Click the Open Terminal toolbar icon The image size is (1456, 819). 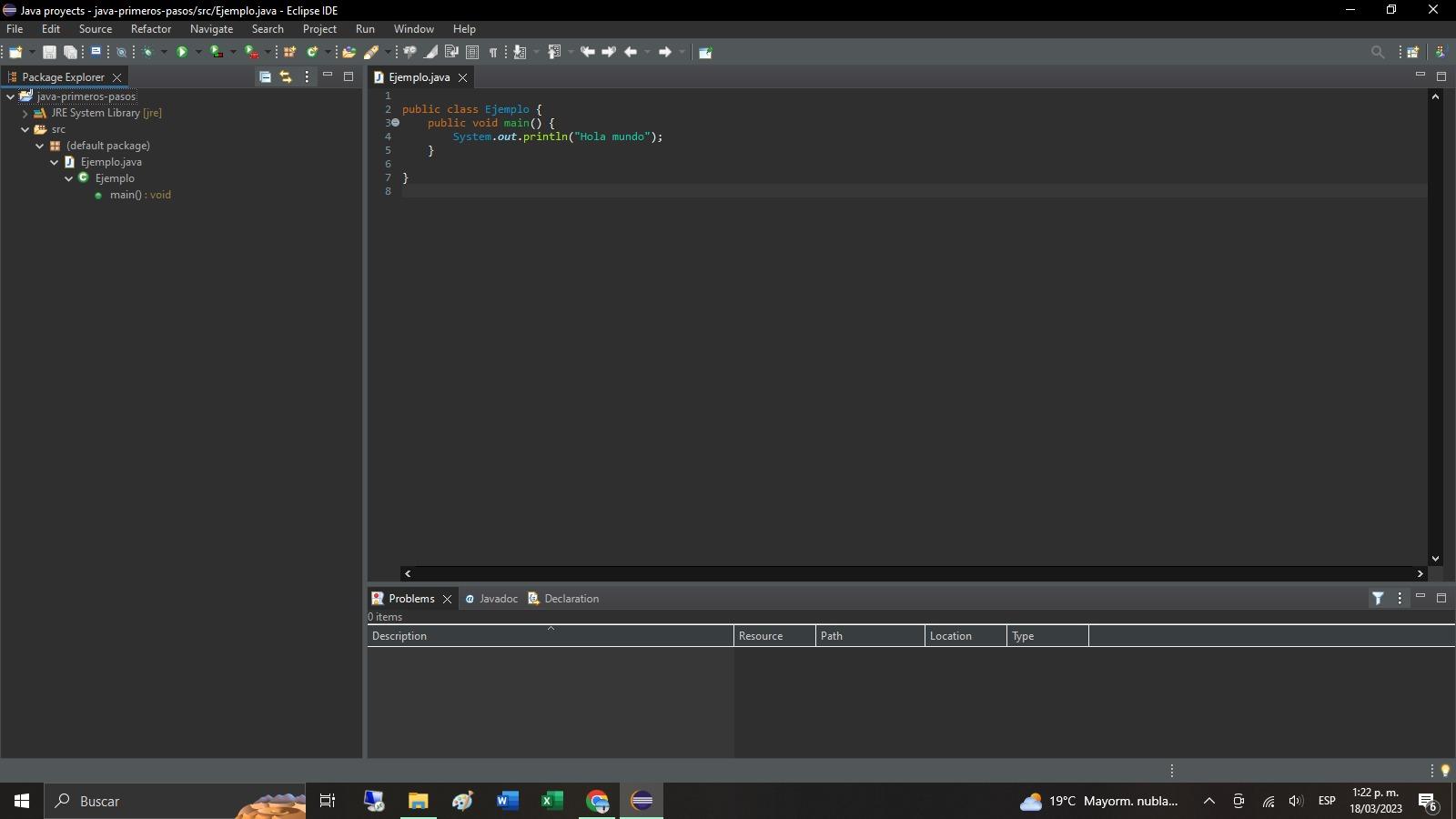coord(96,52)
